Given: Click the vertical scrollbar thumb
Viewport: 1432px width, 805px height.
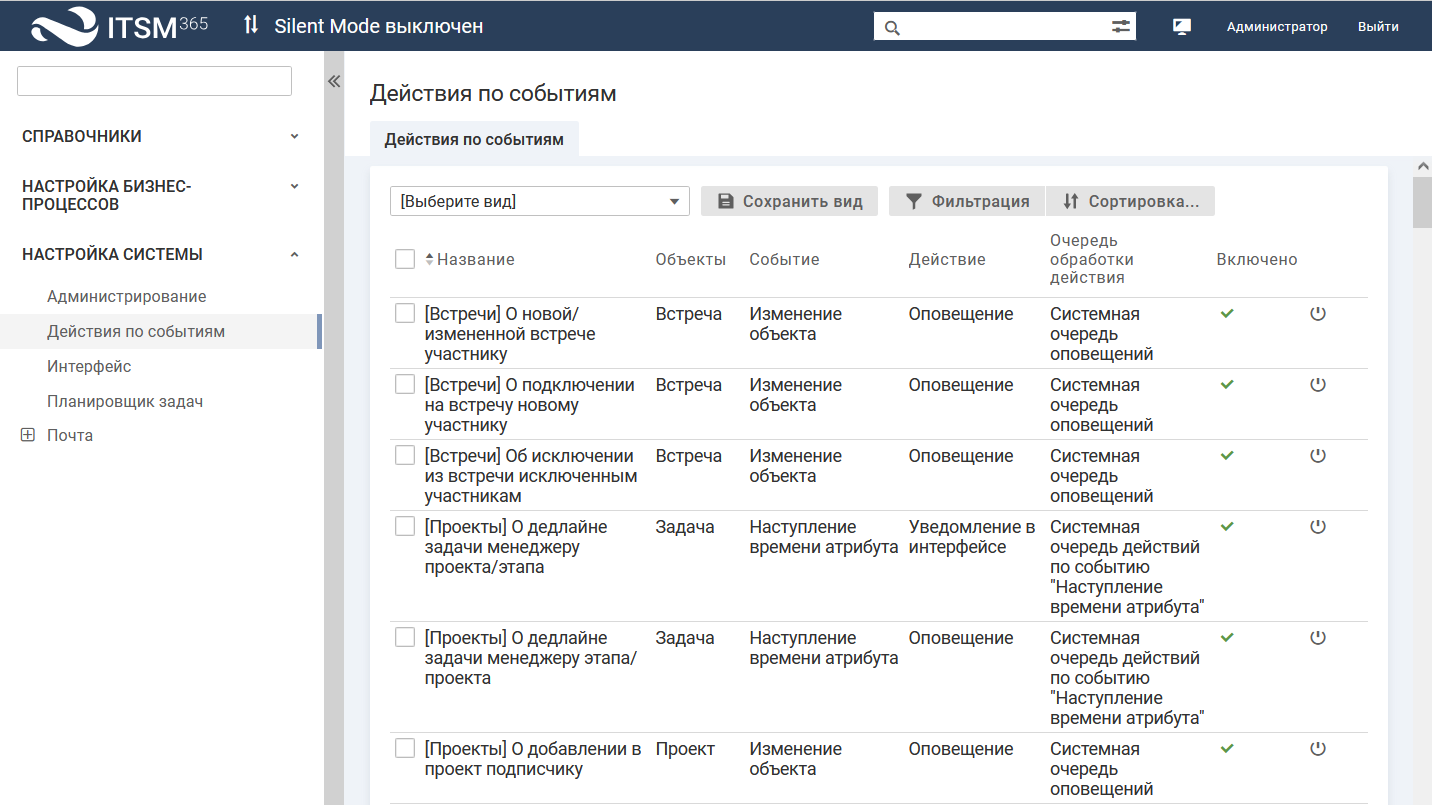Looking at the screenshot, I should click(1421, 203).
